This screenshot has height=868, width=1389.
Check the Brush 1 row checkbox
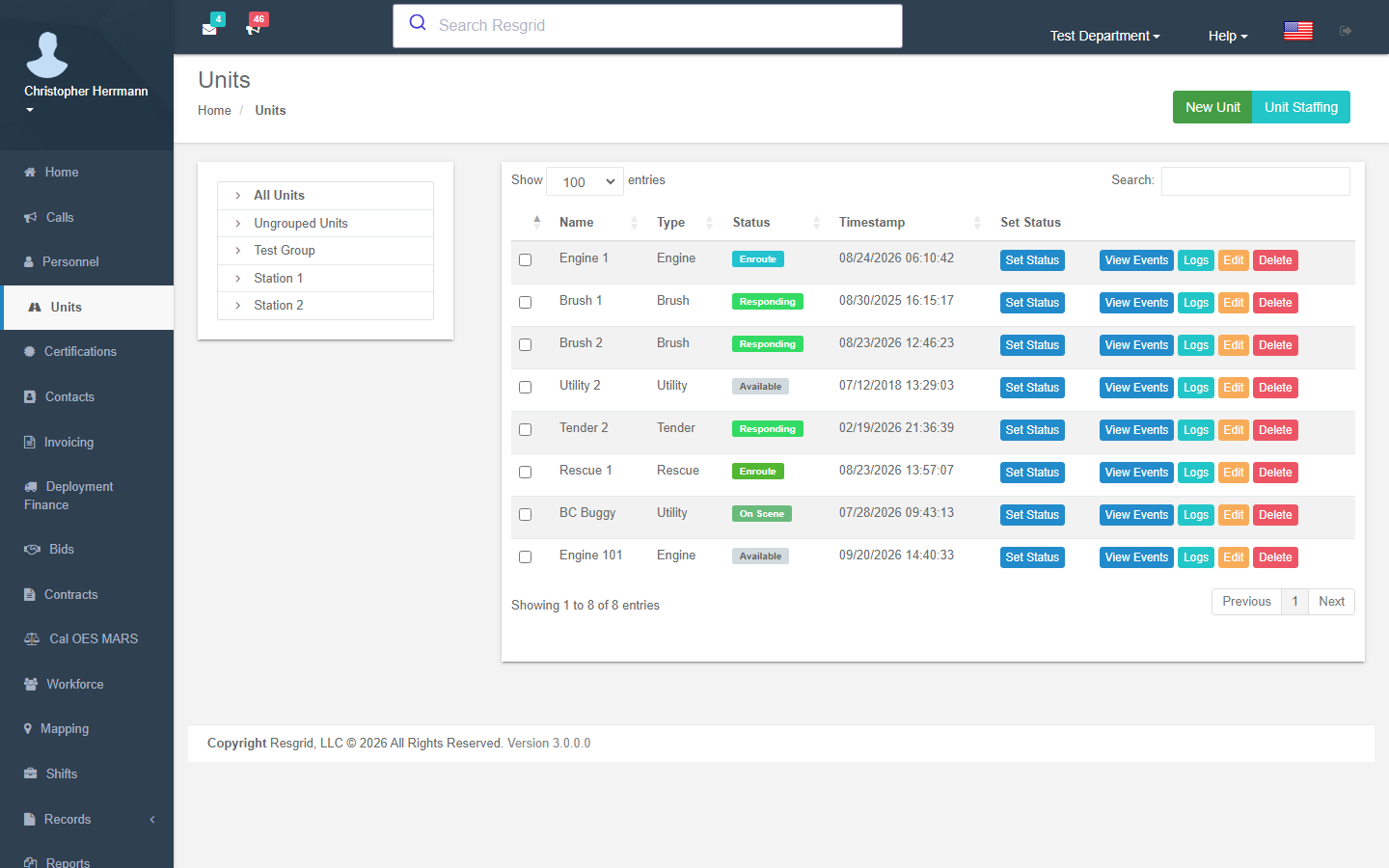coord(526,303)
